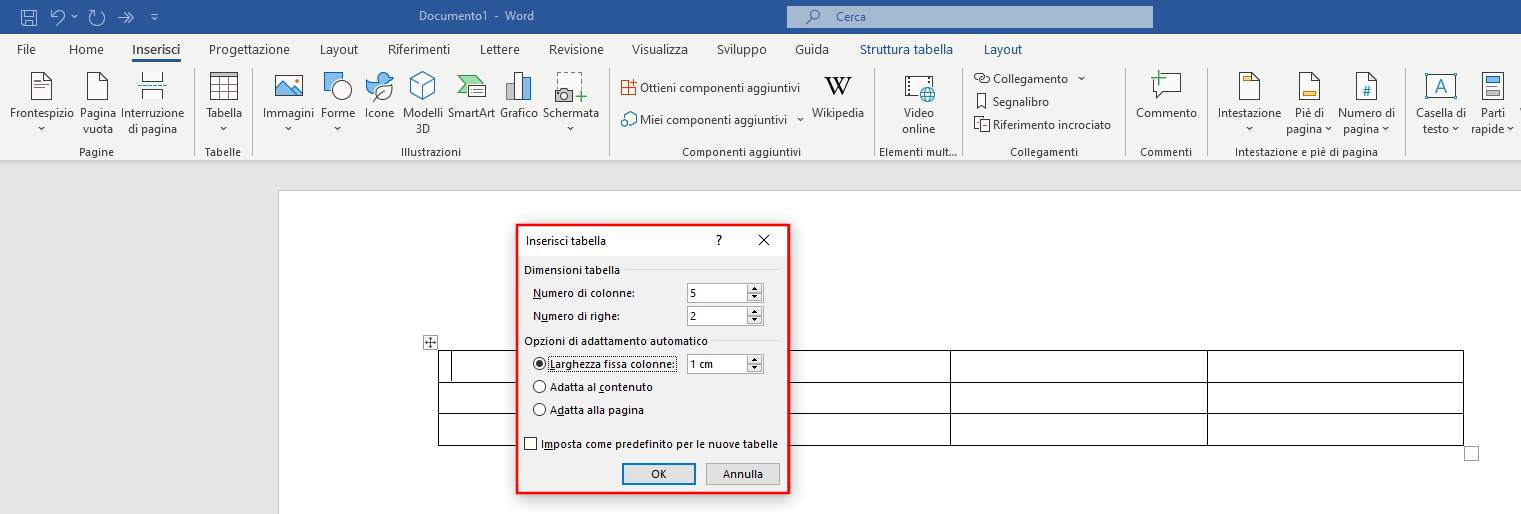1521x514 pixels.
Task: Open the Tabella insert menu
Action: point(224,104)
